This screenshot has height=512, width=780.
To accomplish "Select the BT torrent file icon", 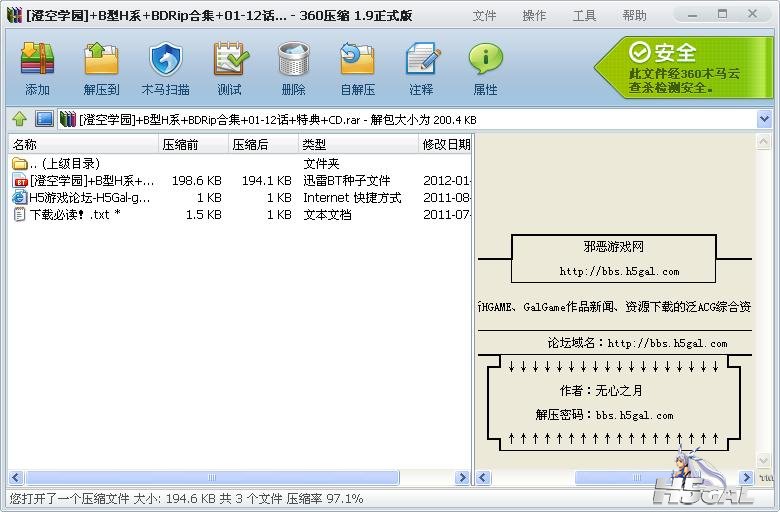I will pyautogui.click(x=20, y=181).
